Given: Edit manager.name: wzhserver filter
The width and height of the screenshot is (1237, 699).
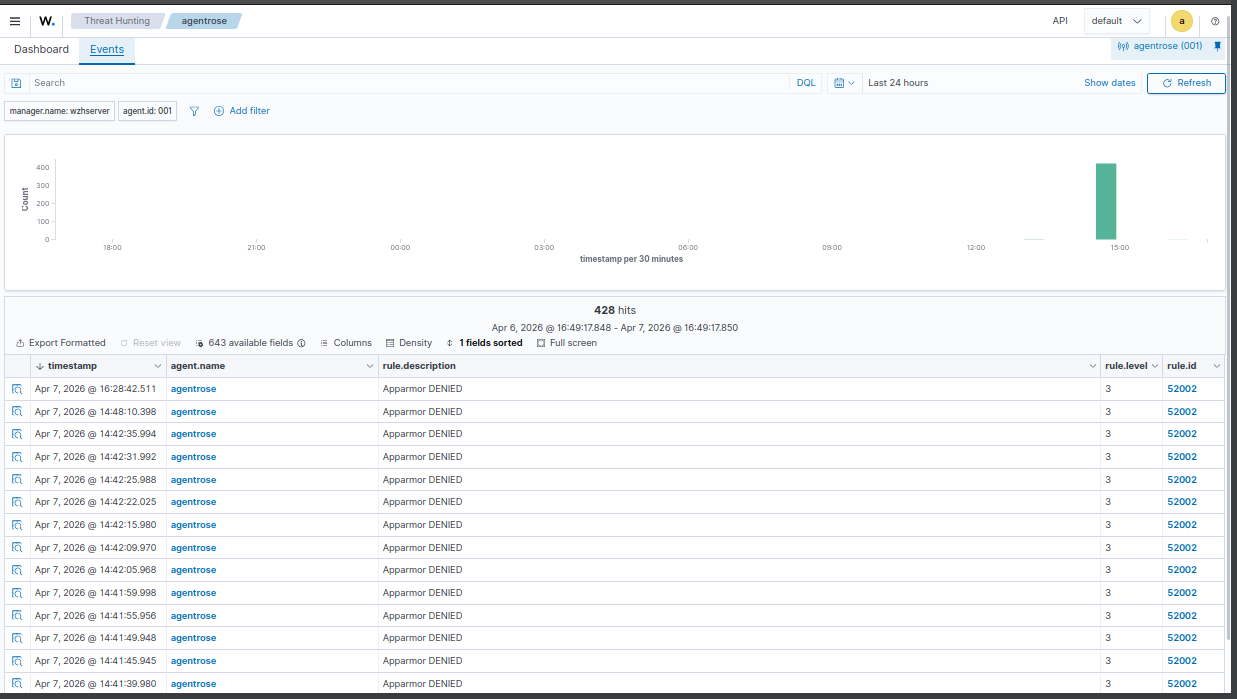Looking at the screenshot, I should tap(59, 111).
